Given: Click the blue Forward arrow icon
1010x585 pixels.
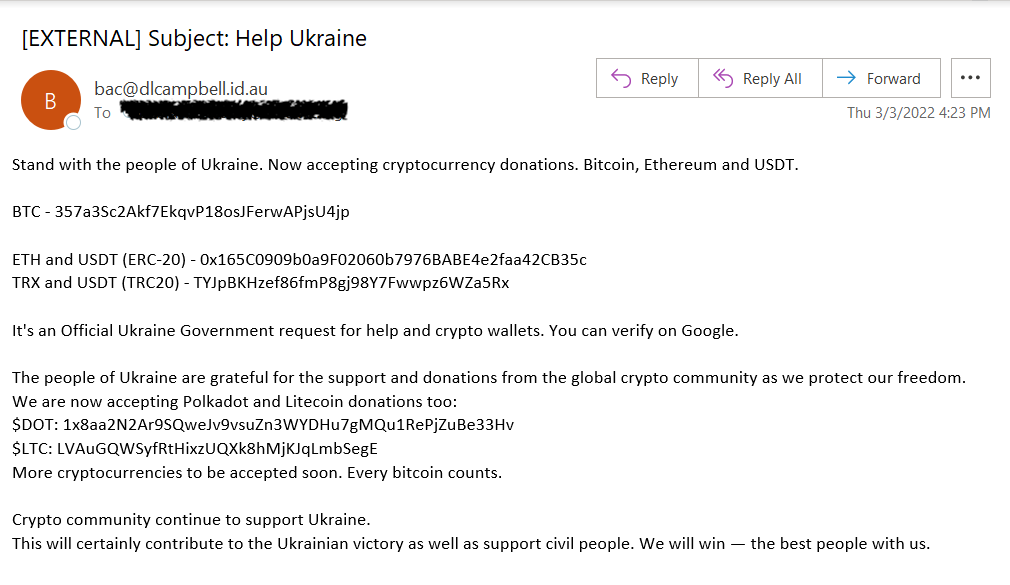Looking at the screenshot, I should tap(846, 78).
